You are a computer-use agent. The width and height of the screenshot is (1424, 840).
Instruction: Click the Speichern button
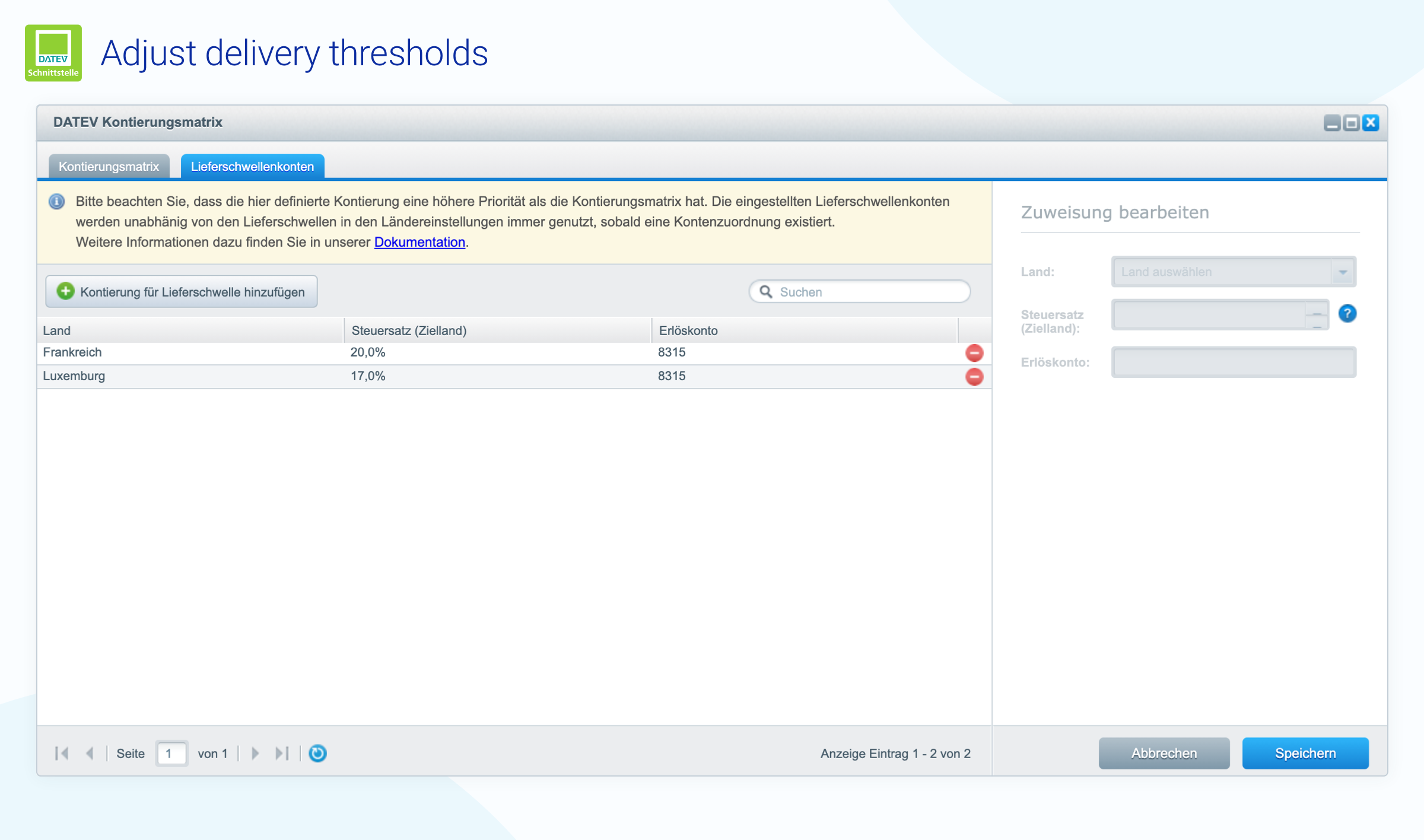1305,753
